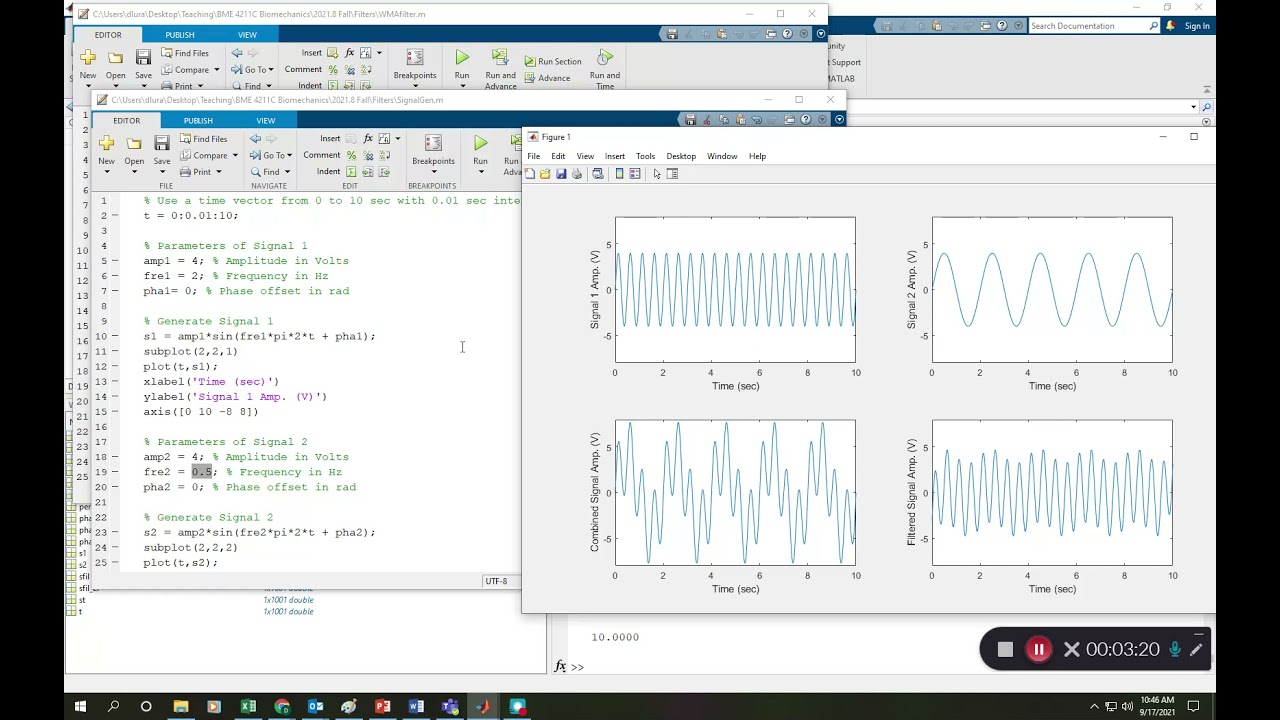Open the Property Inspector icon in Figure 1

[672, 174]
